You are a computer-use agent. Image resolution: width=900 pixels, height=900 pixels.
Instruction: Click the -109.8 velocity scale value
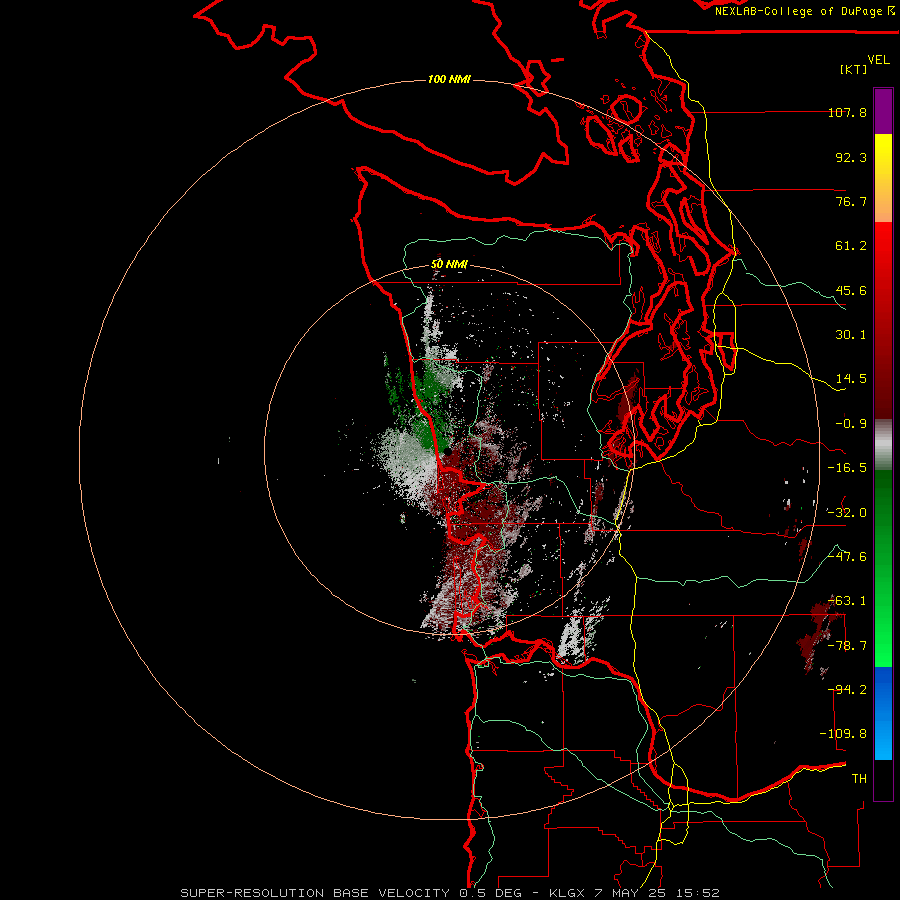click(843, 734)
